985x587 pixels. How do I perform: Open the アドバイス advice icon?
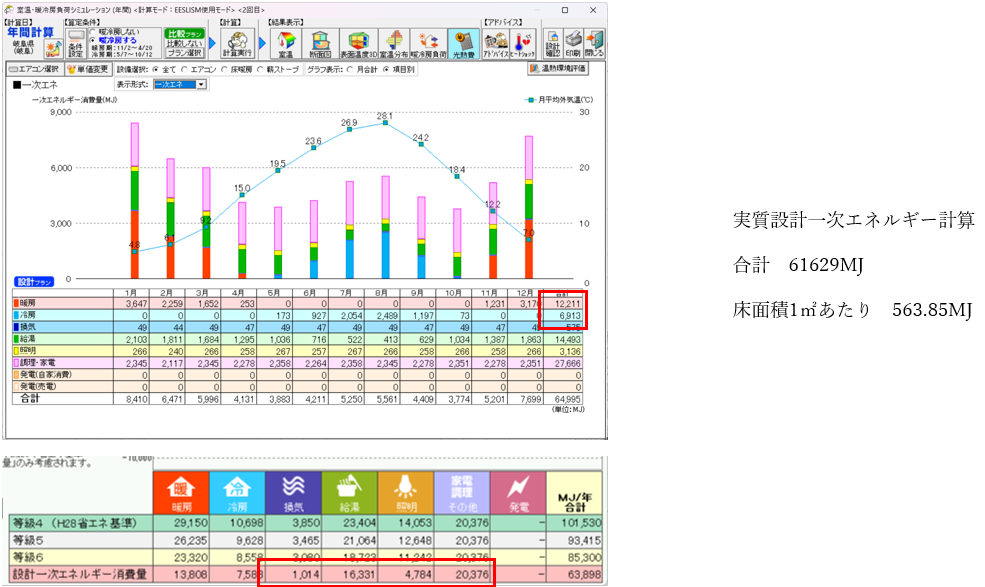coord(495,43)
